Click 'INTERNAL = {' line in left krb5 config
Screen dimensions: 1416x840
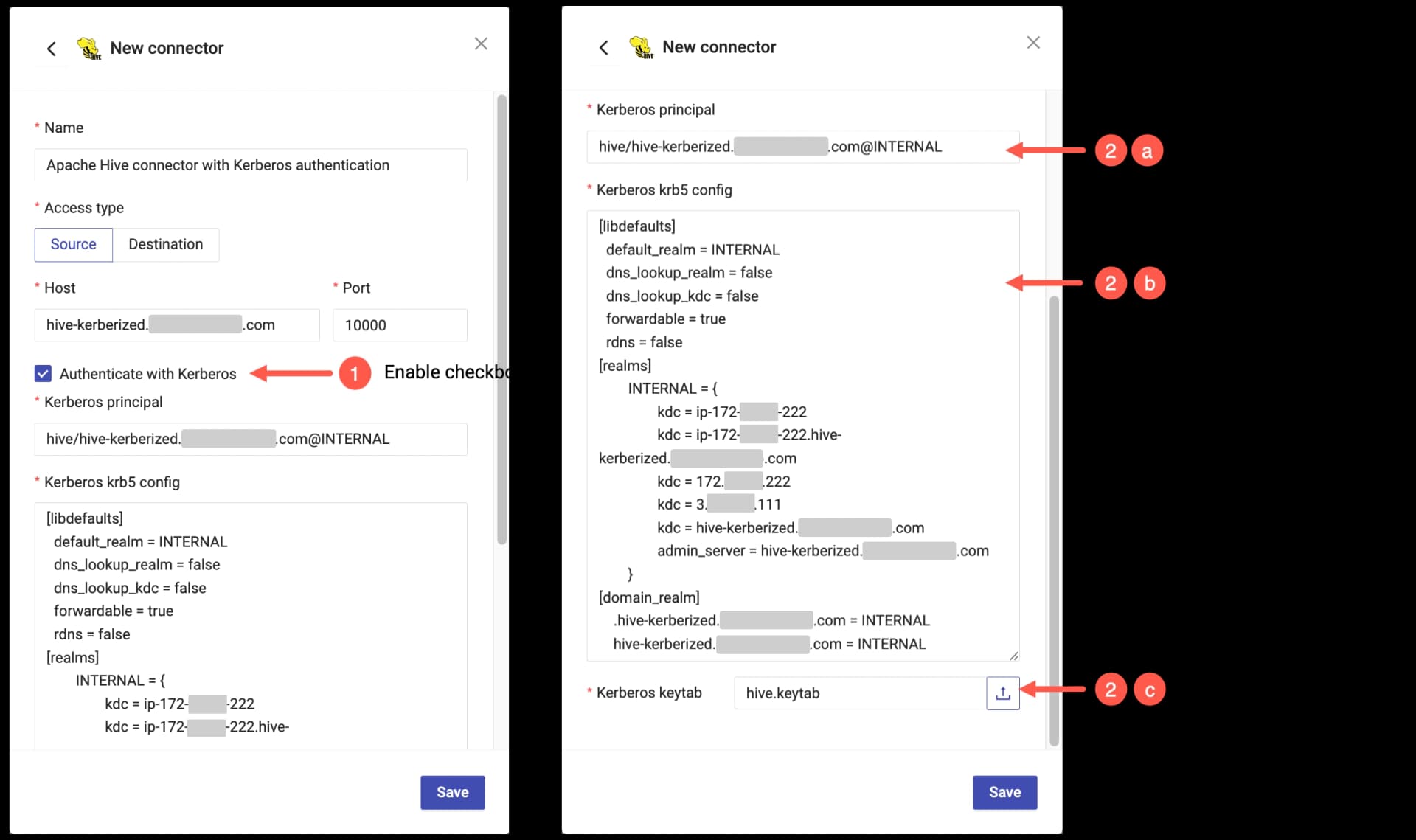pyautogui.click(x=120, y=681)
